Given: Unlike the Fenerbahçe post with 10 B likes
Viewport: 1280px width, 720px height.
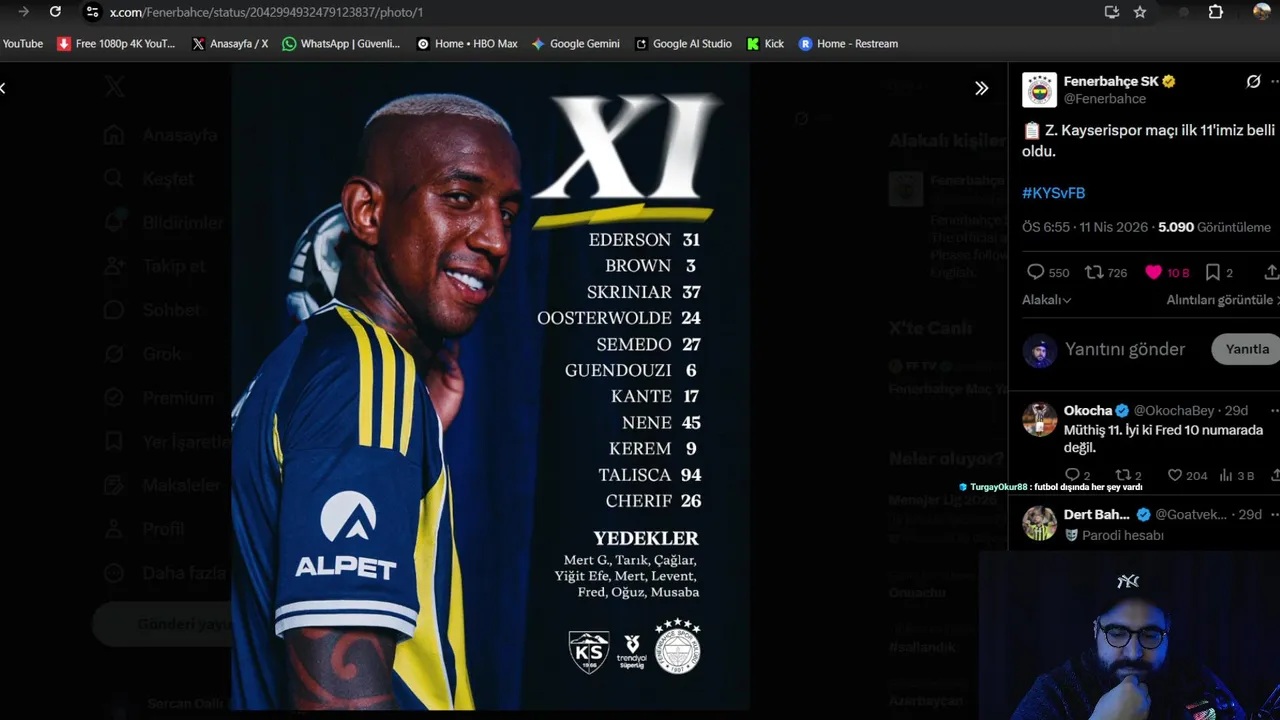Looking at the screenshot, I should tap(1166, 272).
